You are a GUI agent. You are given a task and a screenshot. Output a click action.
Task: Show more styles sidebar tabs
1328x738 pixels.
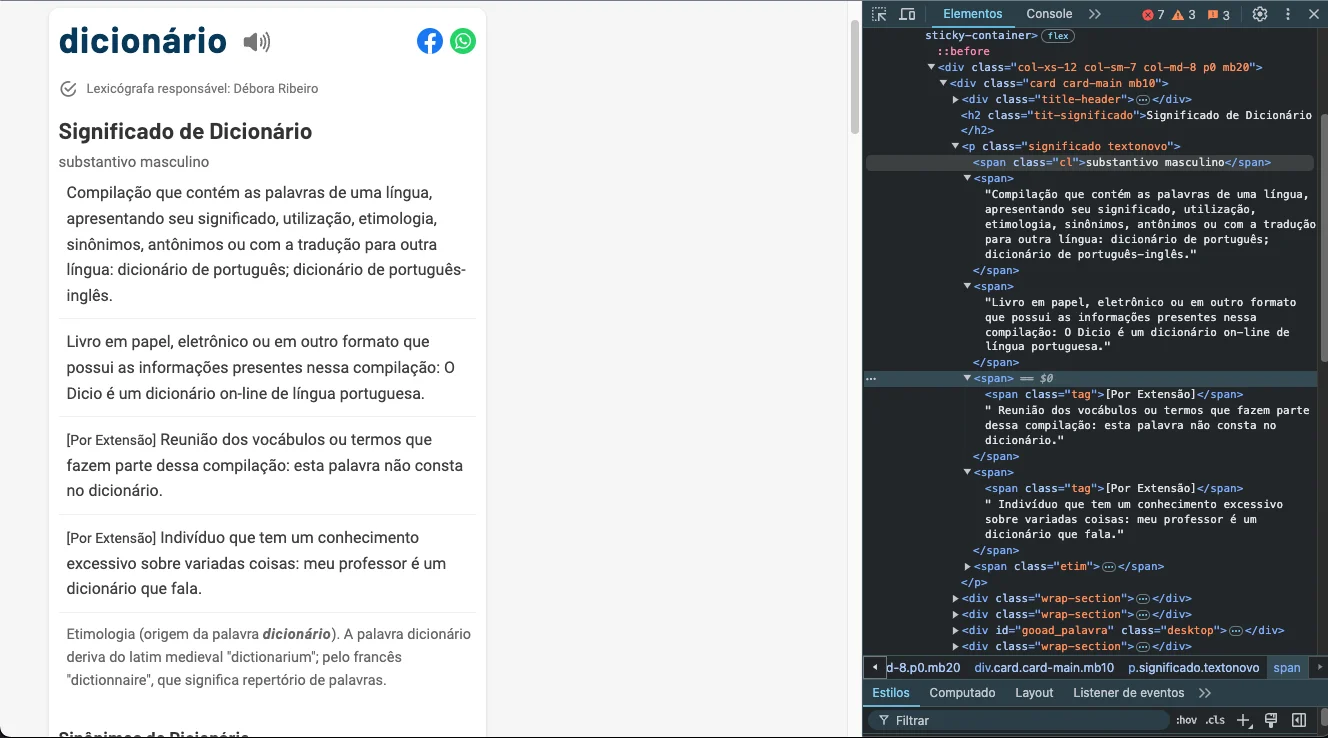tap(1204, 693)
